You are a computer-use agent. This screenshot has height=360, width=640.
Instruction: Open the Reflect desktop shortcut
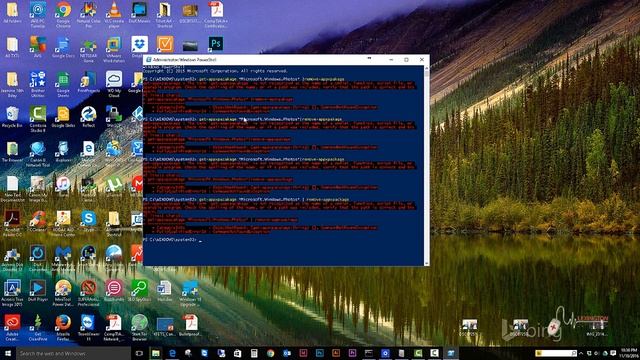click(88, 117)
